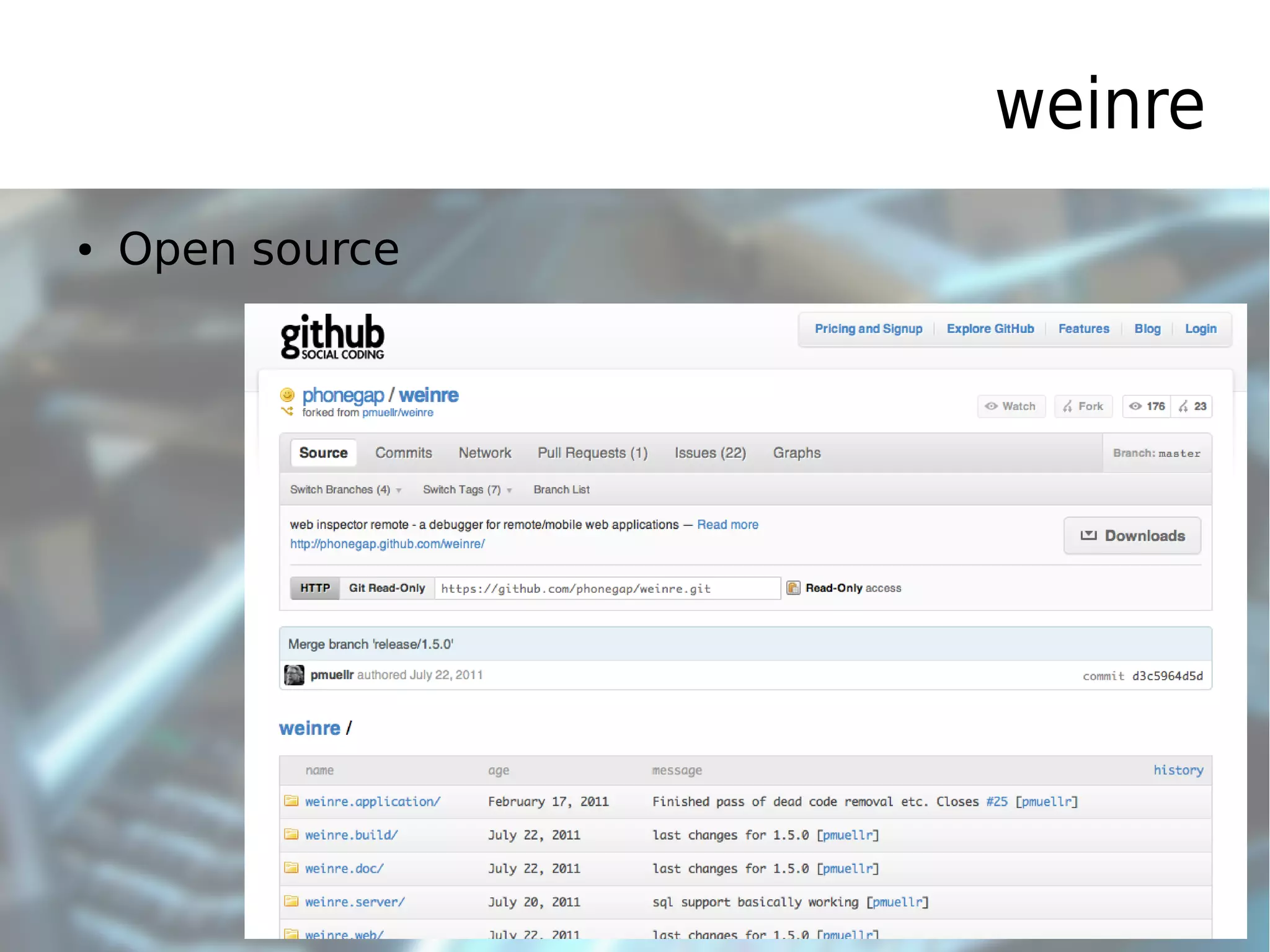Click the Login link
Viewport: 1270px width, 952px height.
(1201, 329)
